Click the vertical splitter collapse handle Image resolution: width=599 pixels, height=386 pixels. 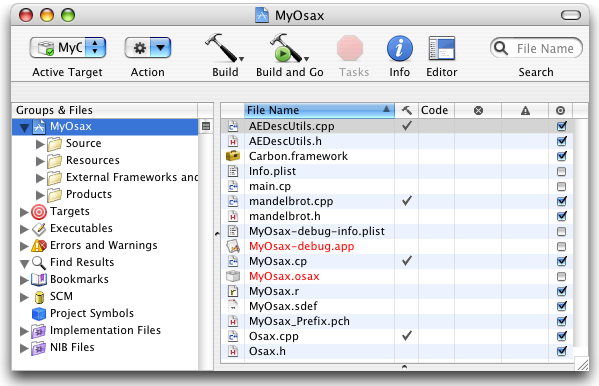pyautogui.click(x=217, y=234)
